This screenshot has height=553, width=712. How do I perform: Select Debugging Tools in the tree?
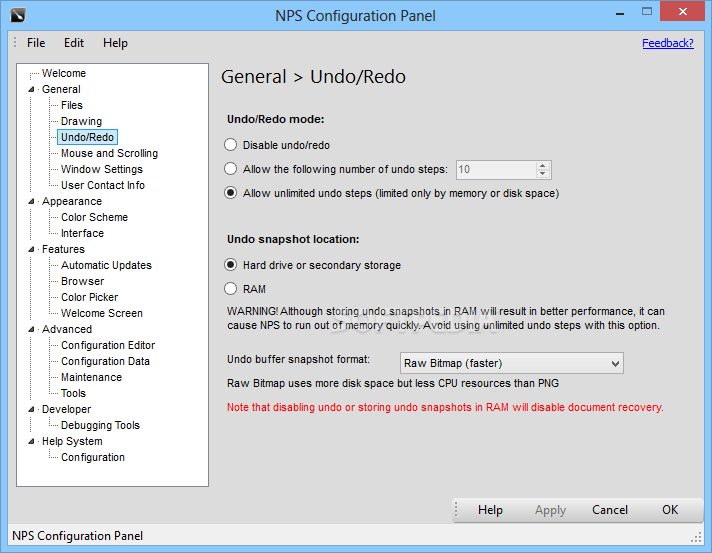(100, 425)
